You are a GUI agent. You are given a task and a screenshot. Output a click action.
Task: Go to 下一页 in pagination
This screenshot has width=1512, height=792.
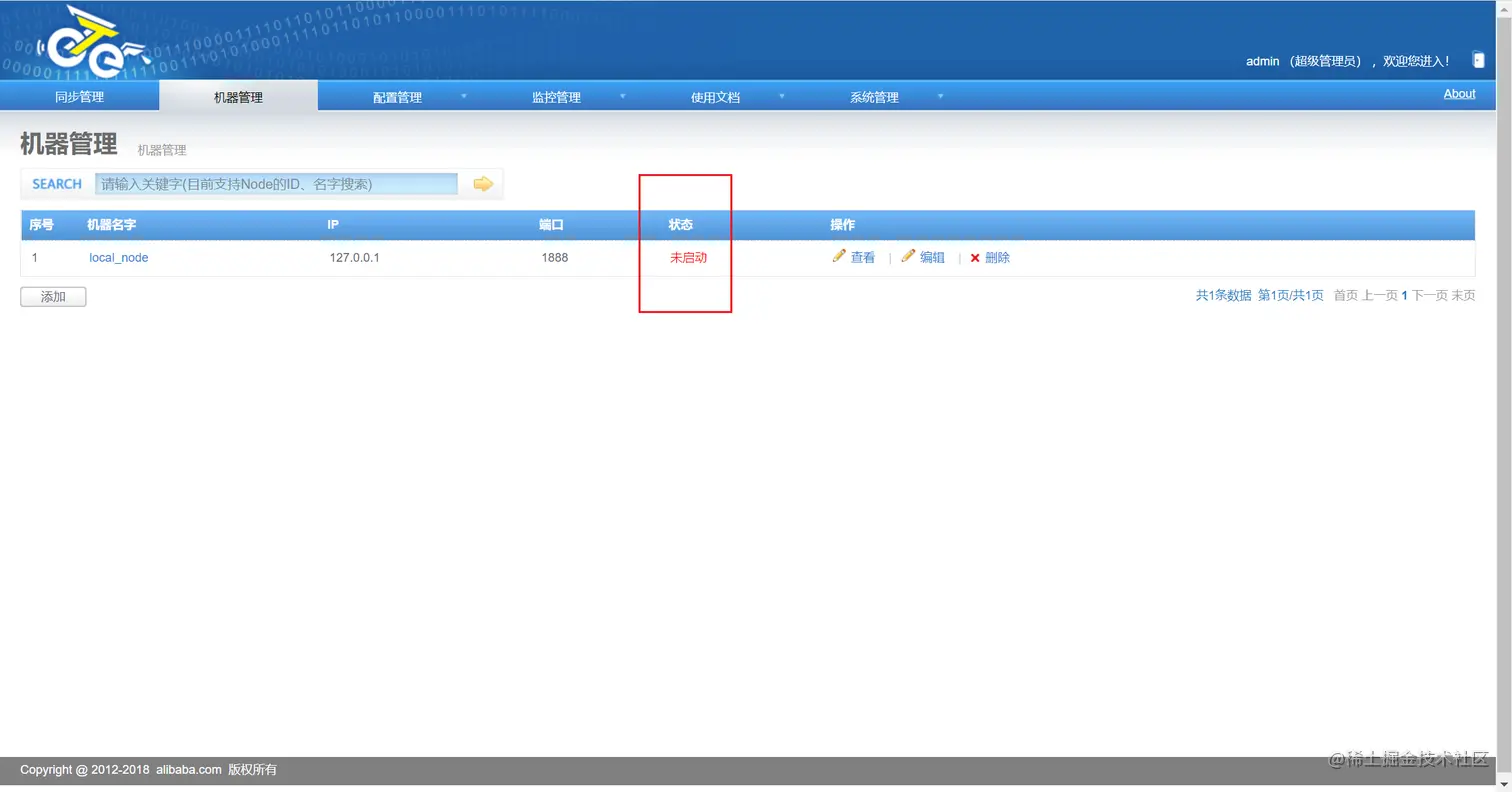click(1430, 295)
